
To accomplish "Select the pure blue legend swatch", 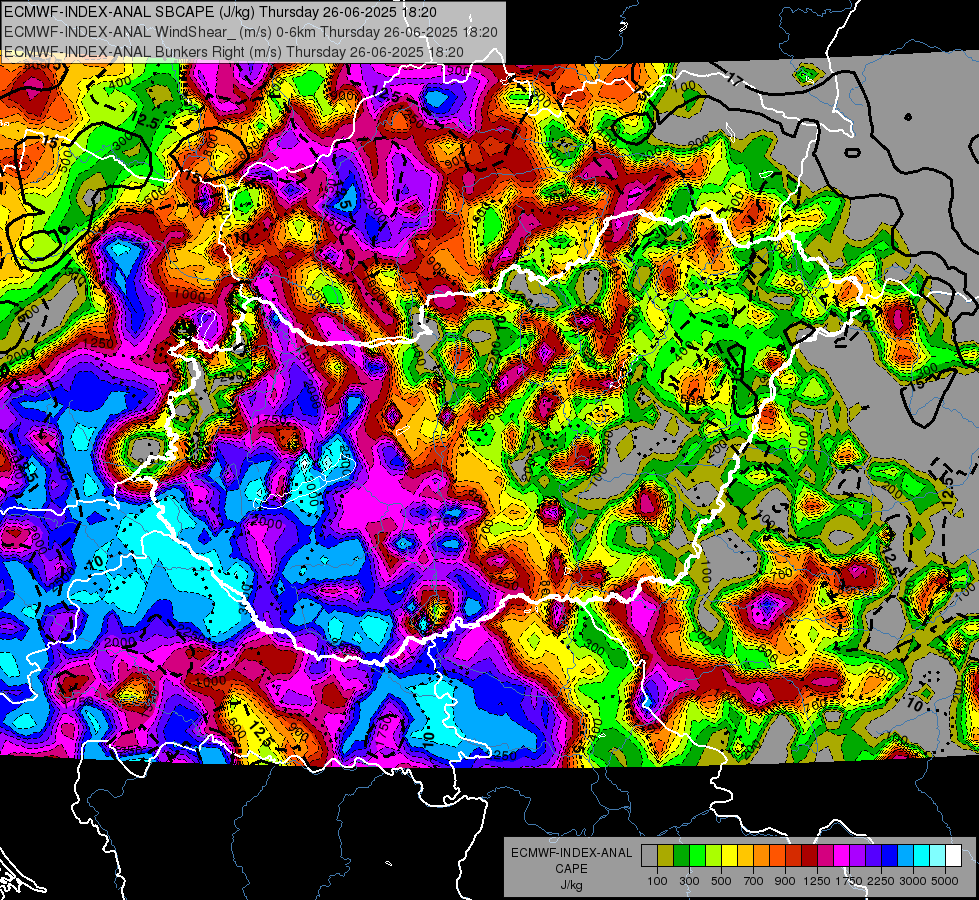I will pyautogui.click(x=890, y=856).
